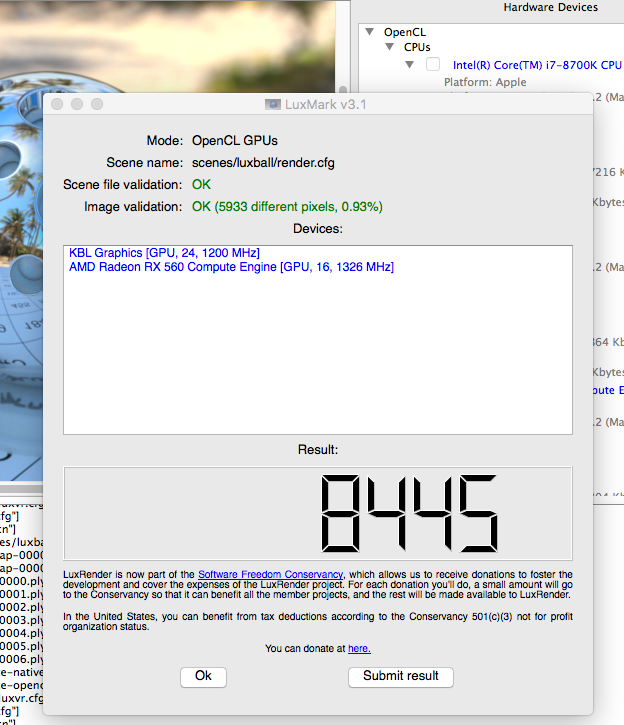Collapse the OpenCL tree node
The width and height of the screenshot is (624, 725).
pos(369,32)
